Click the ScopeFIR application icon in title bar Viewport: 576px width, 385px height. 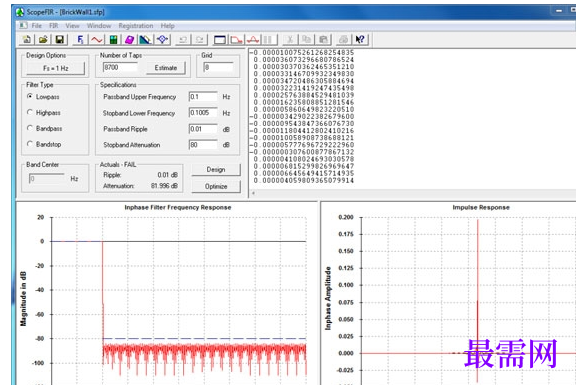[20, 12]
